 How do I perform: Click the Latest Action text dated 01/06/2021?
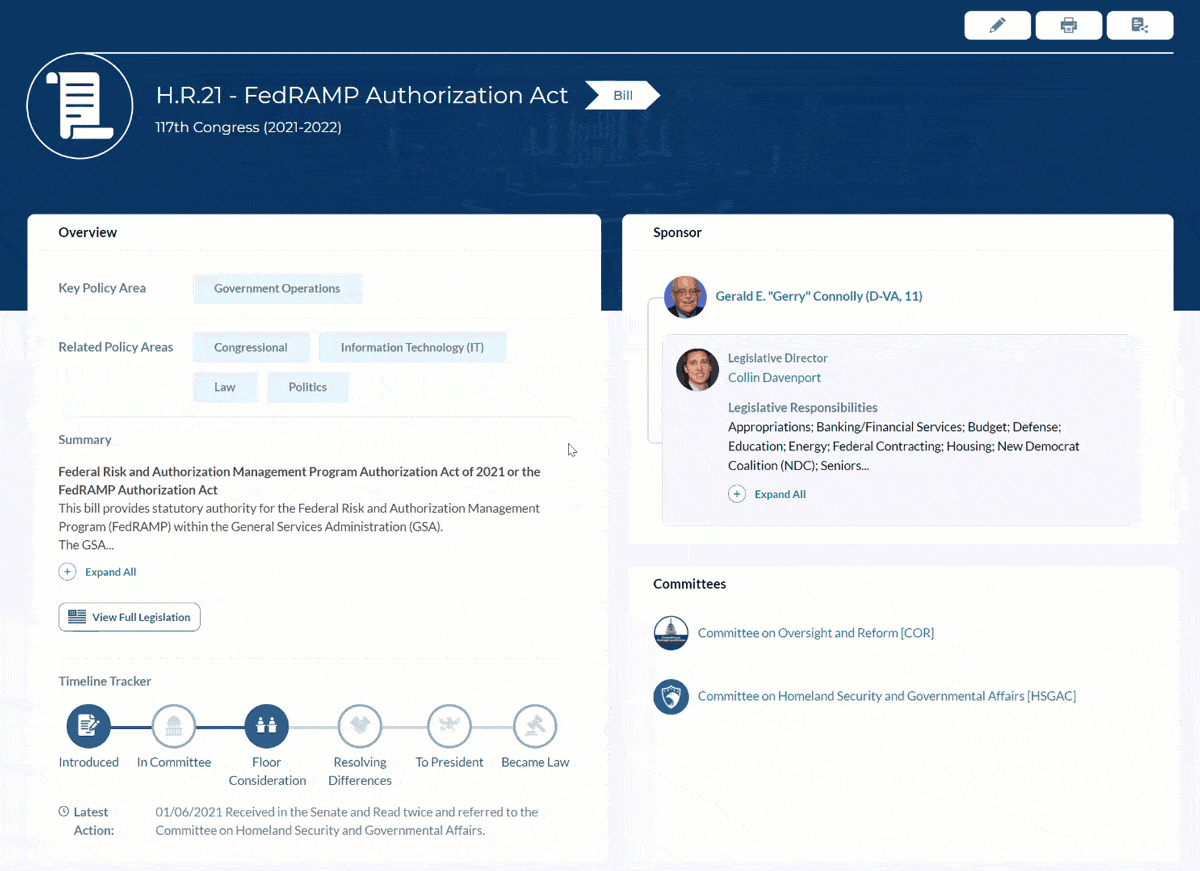pyautogui.click(x=347, y=821)
